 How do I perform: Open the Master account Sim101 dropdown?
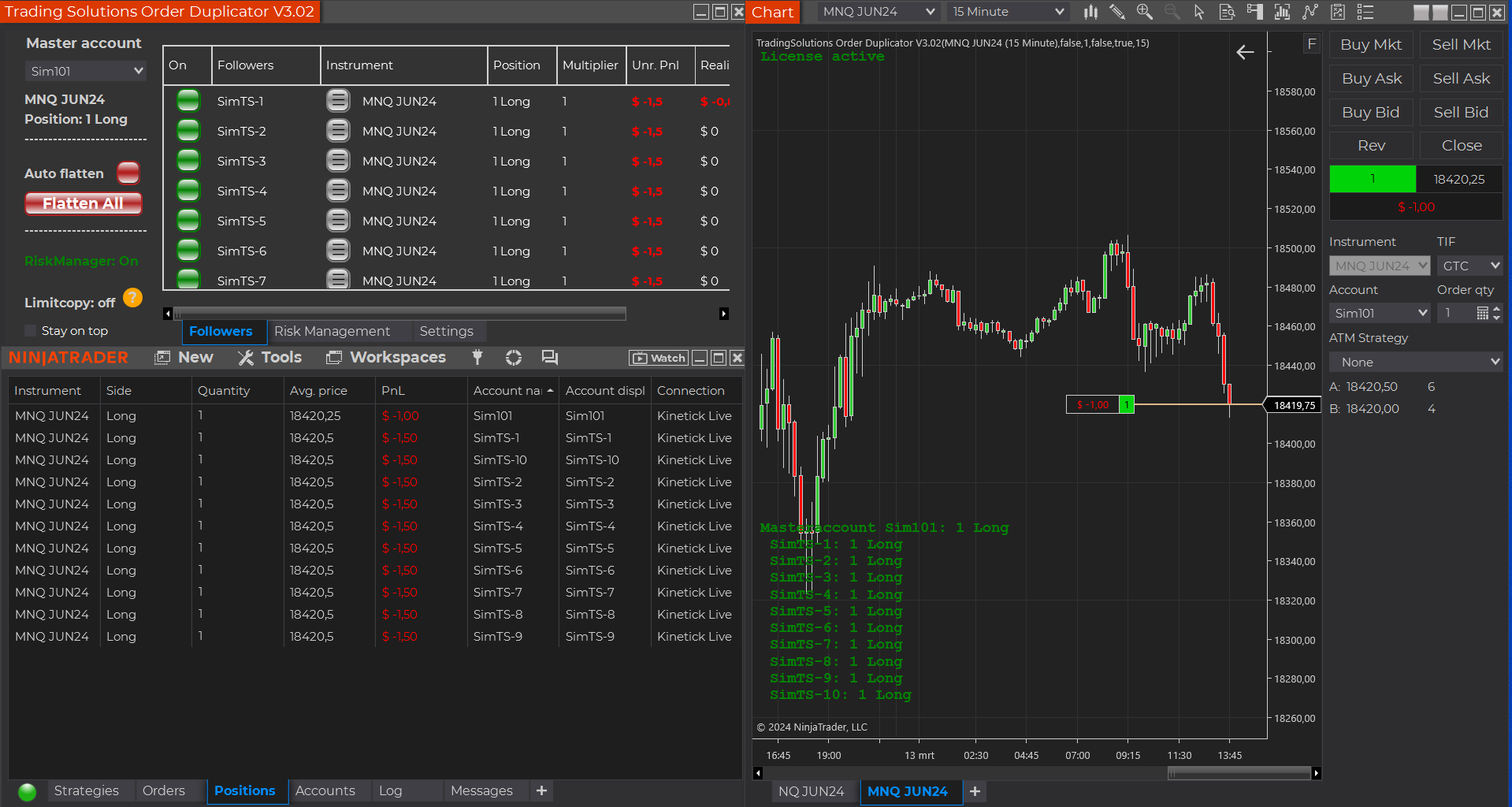(x=85, y=71)
